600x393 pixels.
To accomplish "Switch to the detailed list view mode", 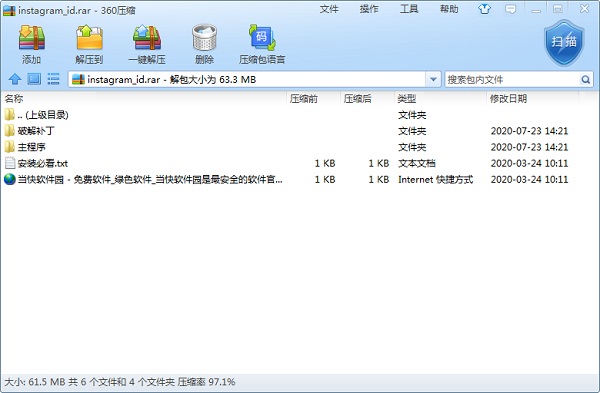I will pyautogui.click(x=53, y=79).
